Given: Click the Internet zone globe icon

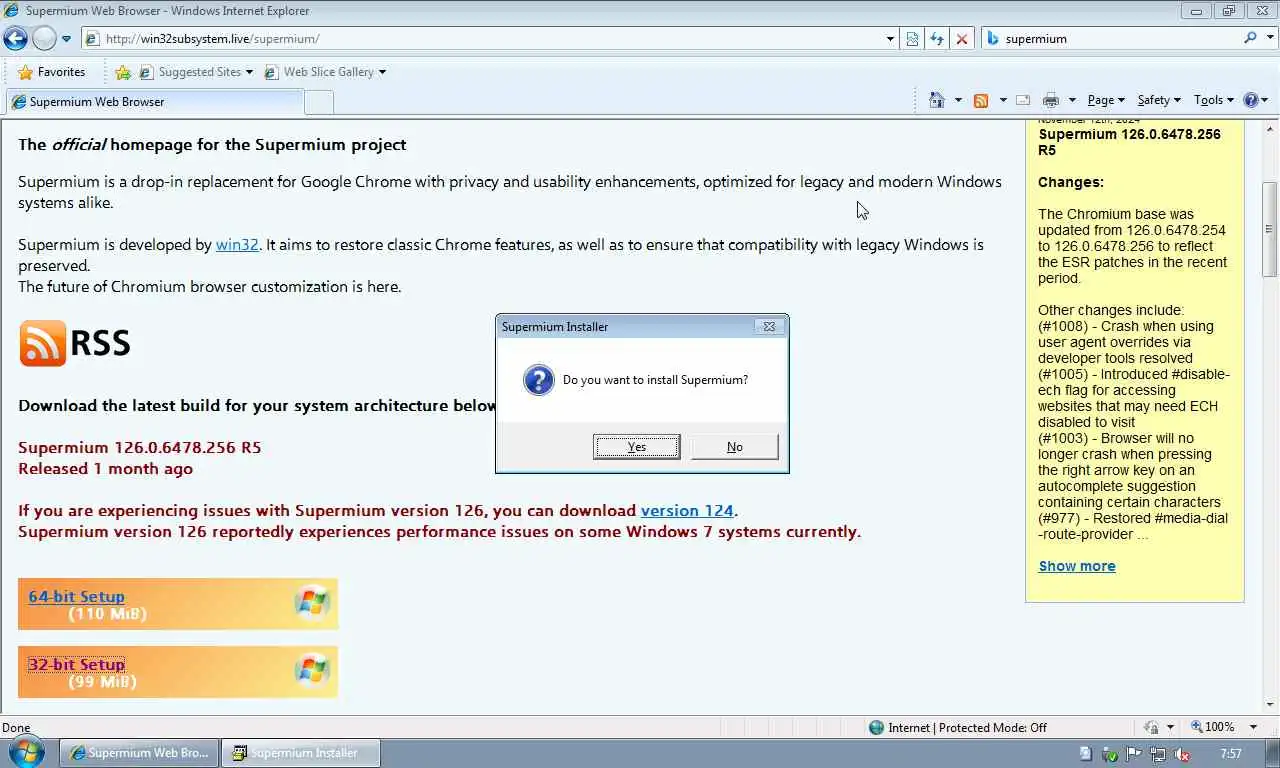Looking at the screenshot, I should coord(877,727).
